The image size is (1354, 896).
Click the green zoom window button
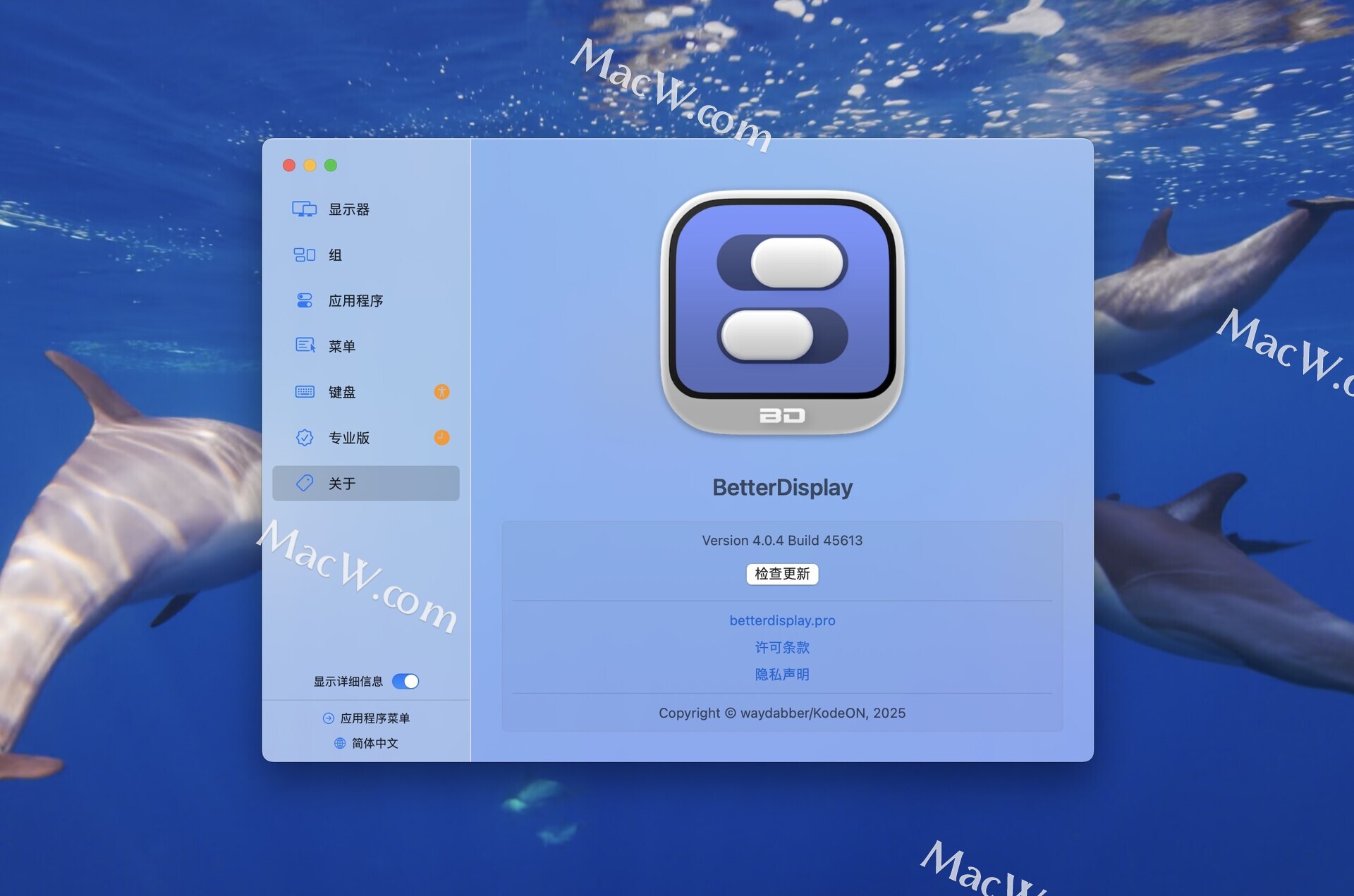331,165
